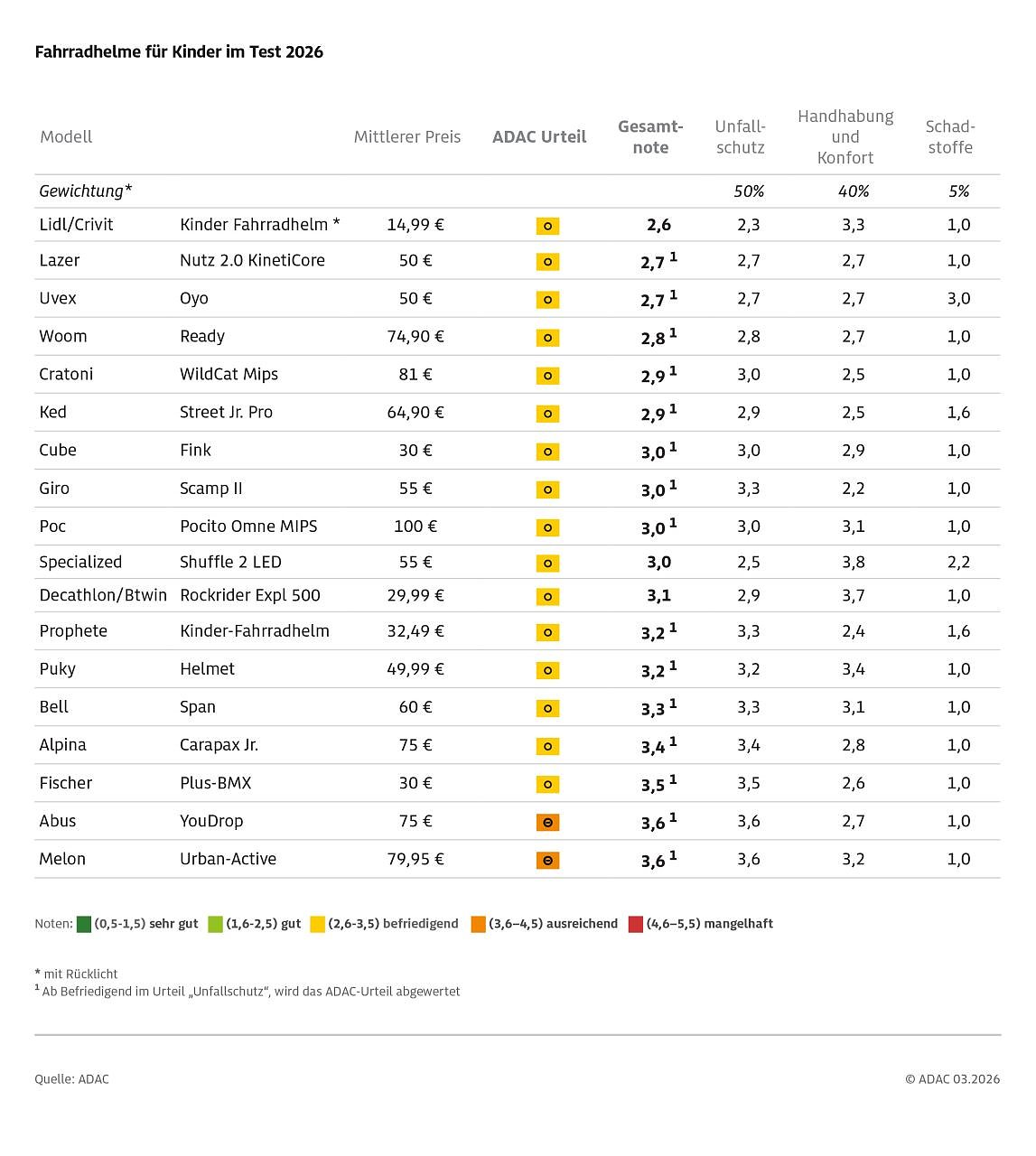Click the yellow rating icon for Uvex Oyo
This screenshot has height=1156, width=1036.
point(547,300)
